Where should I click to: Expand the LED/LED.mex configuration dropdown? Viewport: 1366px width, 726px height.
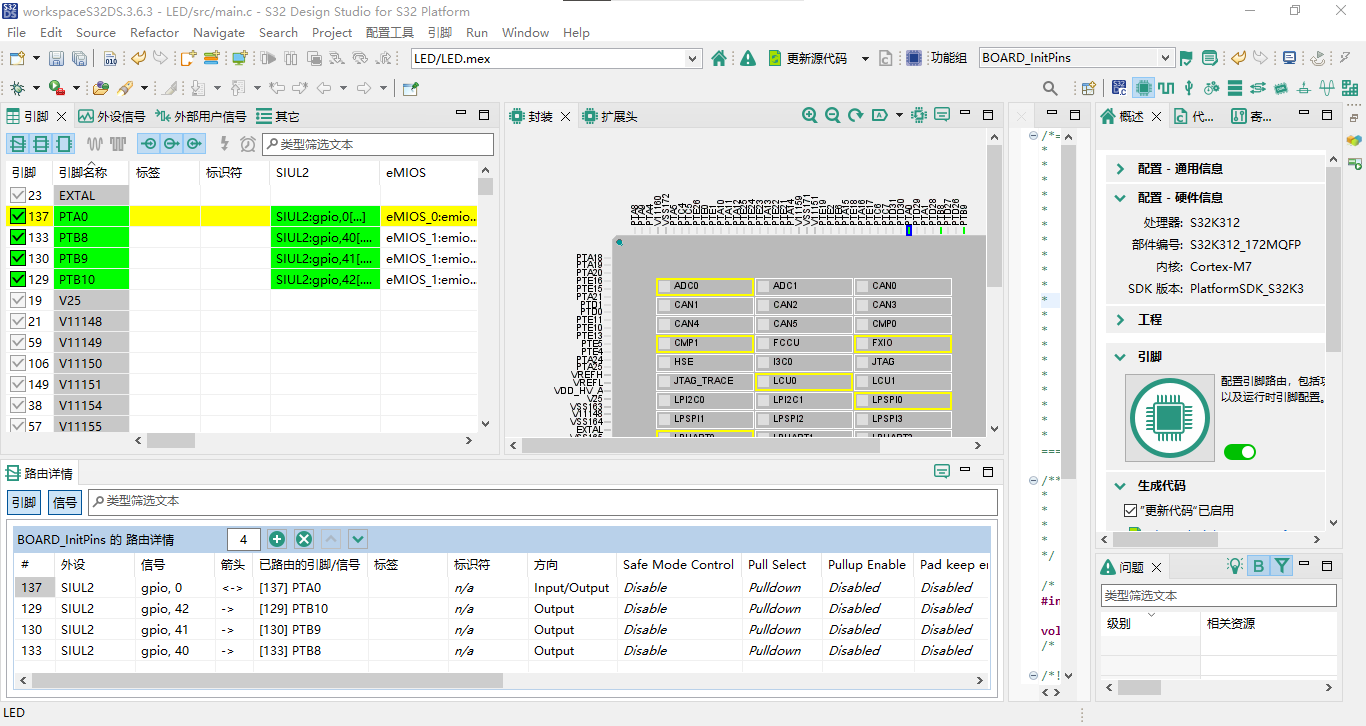pos(556,58)
